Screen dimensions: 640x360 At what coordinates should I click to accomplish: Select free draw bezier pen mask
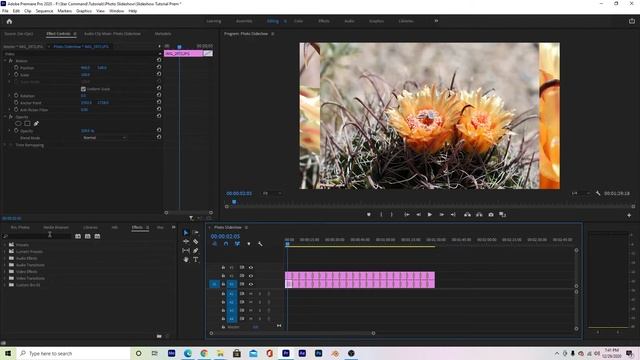click(36, 123)
